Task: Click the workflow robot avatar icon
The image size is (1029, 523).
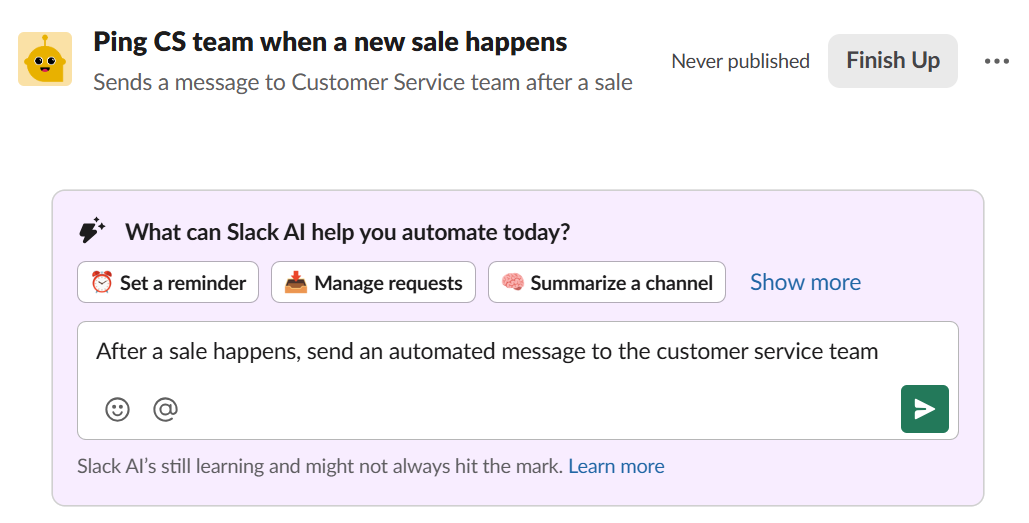Action: click(x=45, y=59)
